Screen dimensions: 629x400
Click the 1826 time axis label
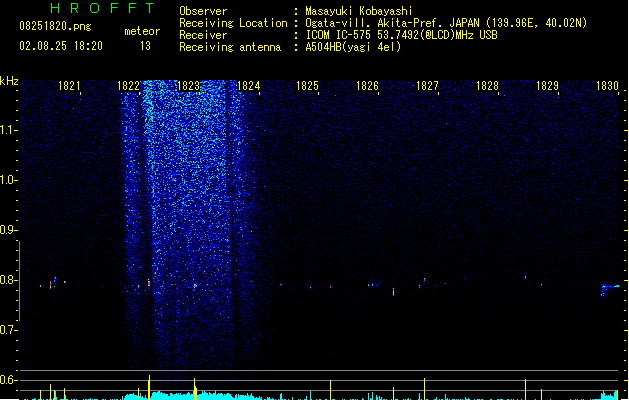tap(367, 86)
